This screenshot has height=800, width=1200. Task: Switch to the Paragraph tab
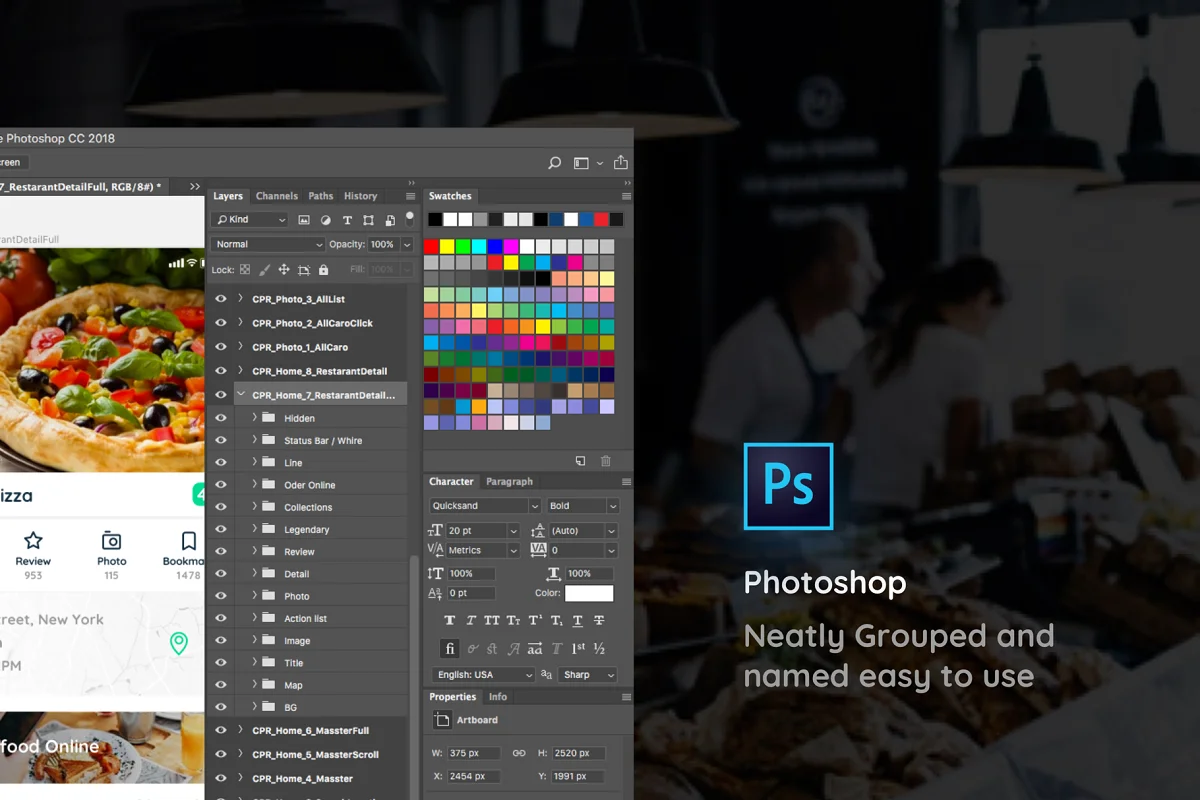click(x=510, y=481)
